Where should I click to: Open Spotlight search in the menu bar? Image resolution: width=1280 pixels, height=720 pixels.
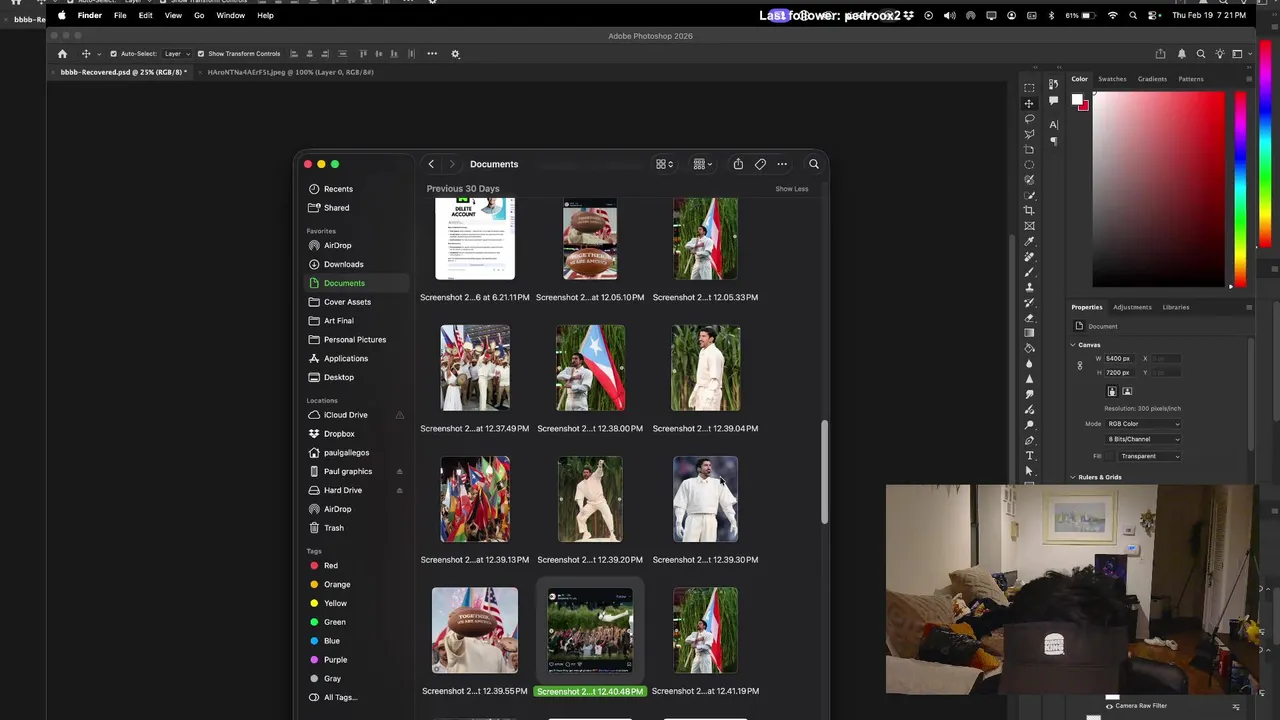coord(1133,16)
